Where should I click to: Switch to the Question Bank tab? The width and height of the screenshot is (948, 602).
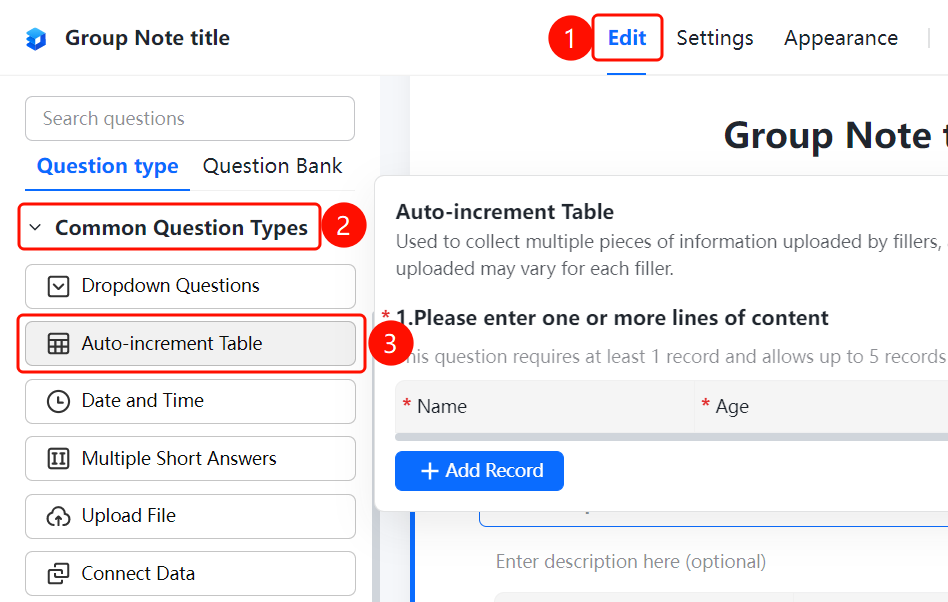pos(273,166)
